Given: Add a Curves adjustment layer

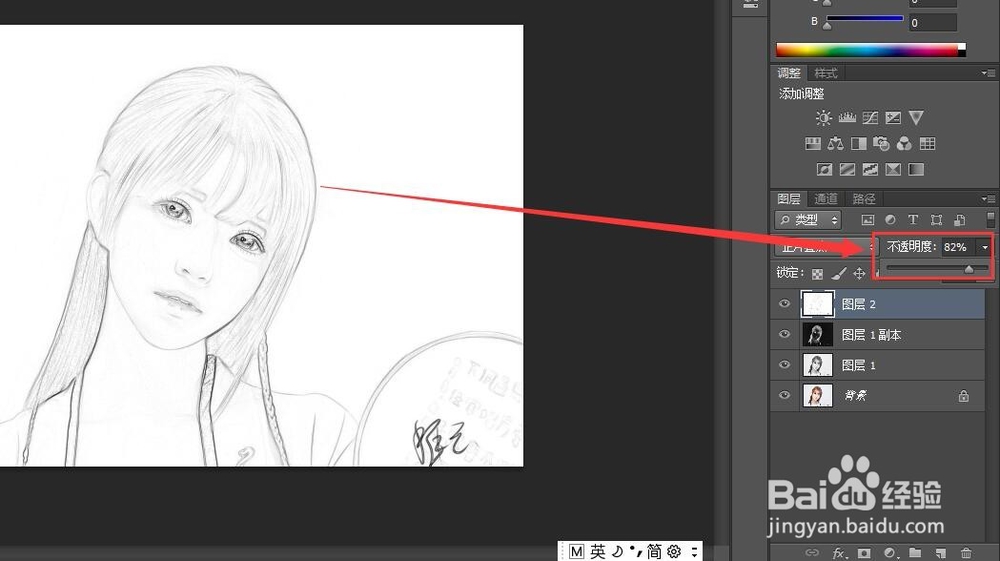Looking at the screenshot, I should (870, 118).
